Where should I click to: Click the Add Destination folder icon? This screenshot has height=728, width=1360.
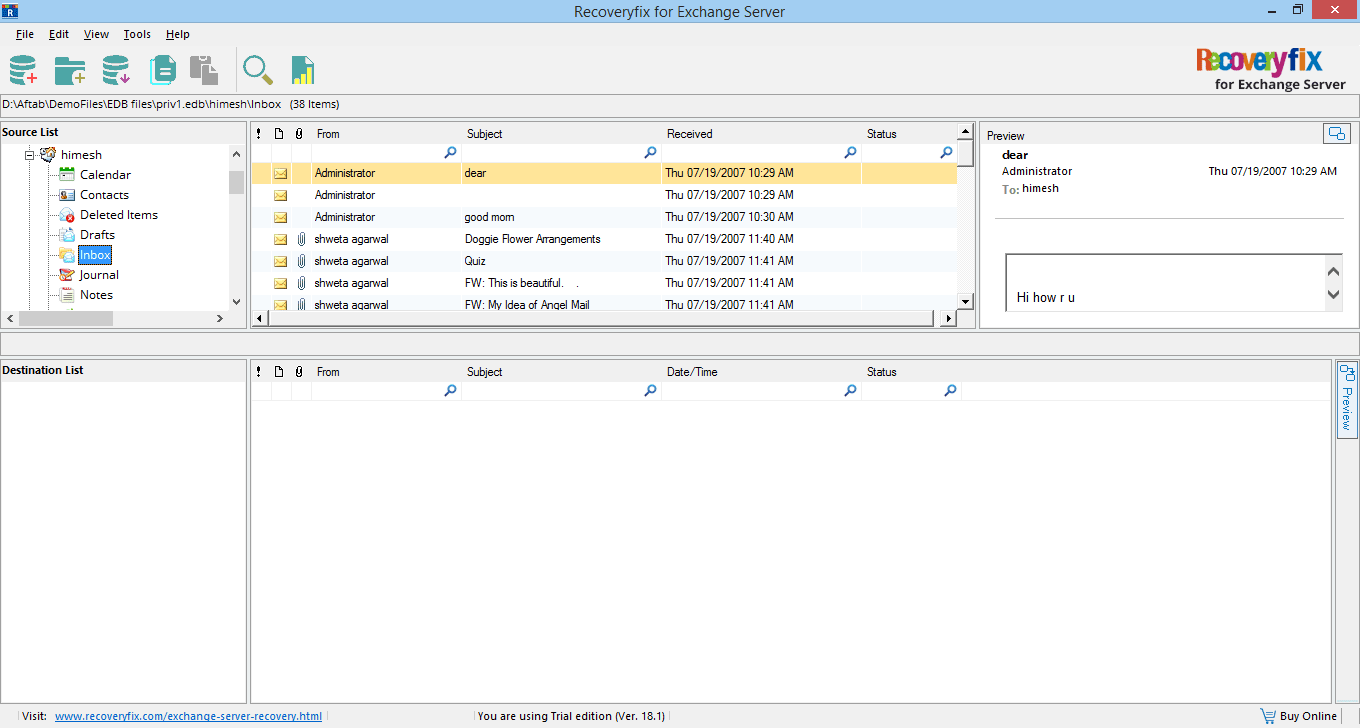tap(69, 70)
